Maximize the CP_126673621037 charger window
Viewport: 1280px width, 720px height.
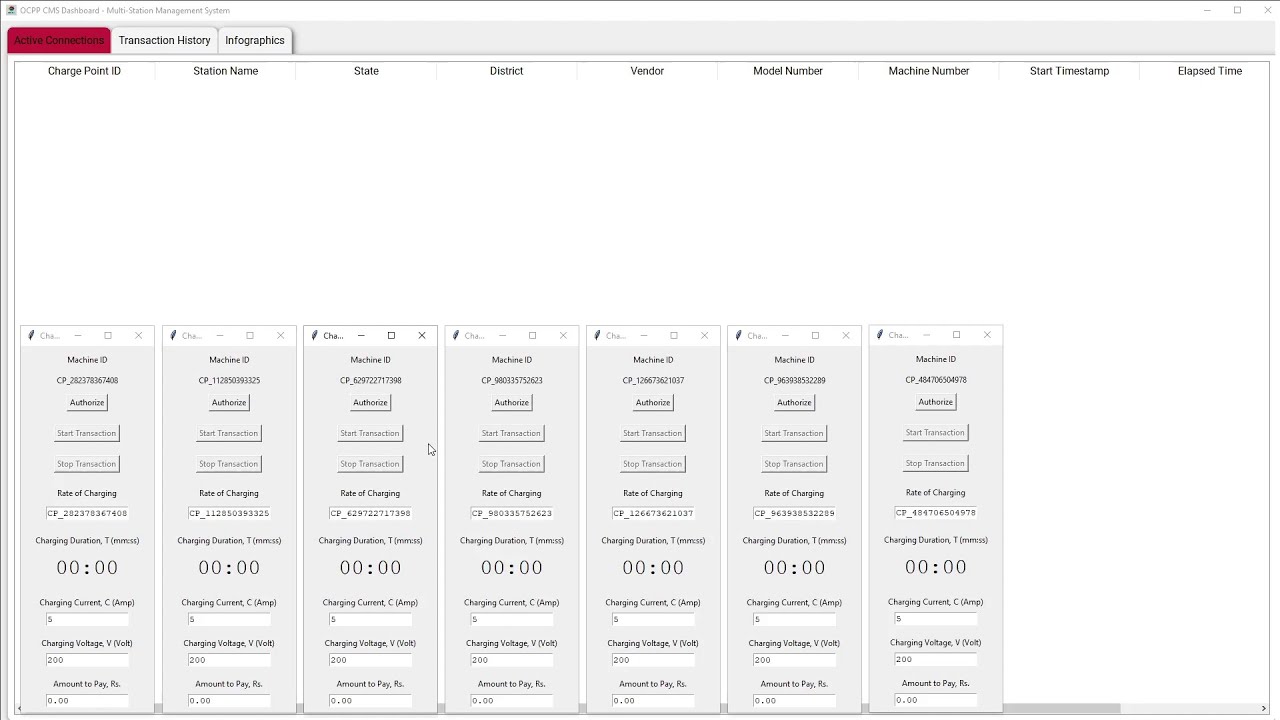[674, 336]
